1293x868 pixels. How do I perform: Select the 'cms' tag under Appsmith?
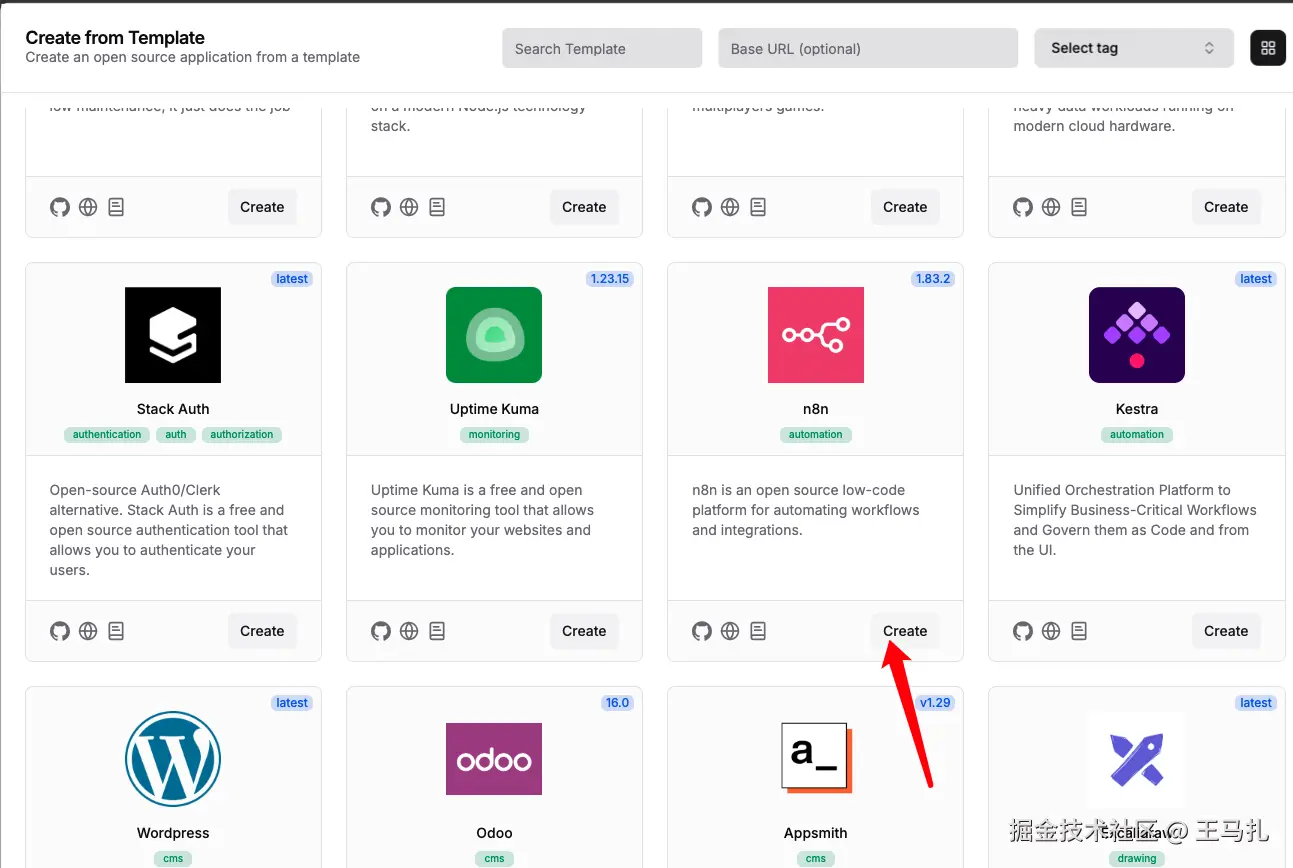[x=816, y=859]
